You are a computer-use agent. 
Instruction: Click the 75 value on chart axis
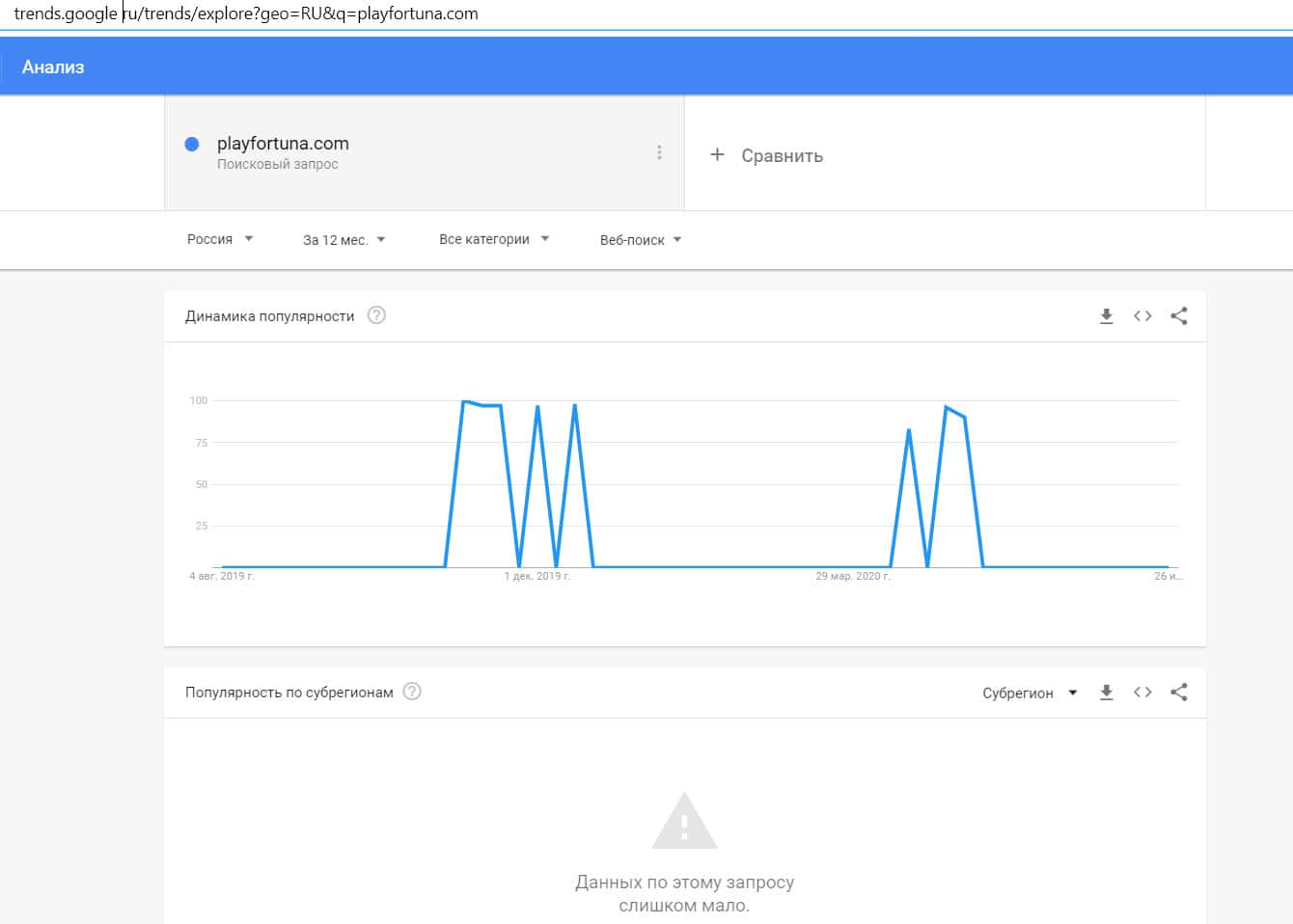pyautogui.click(x=202, y=443)
